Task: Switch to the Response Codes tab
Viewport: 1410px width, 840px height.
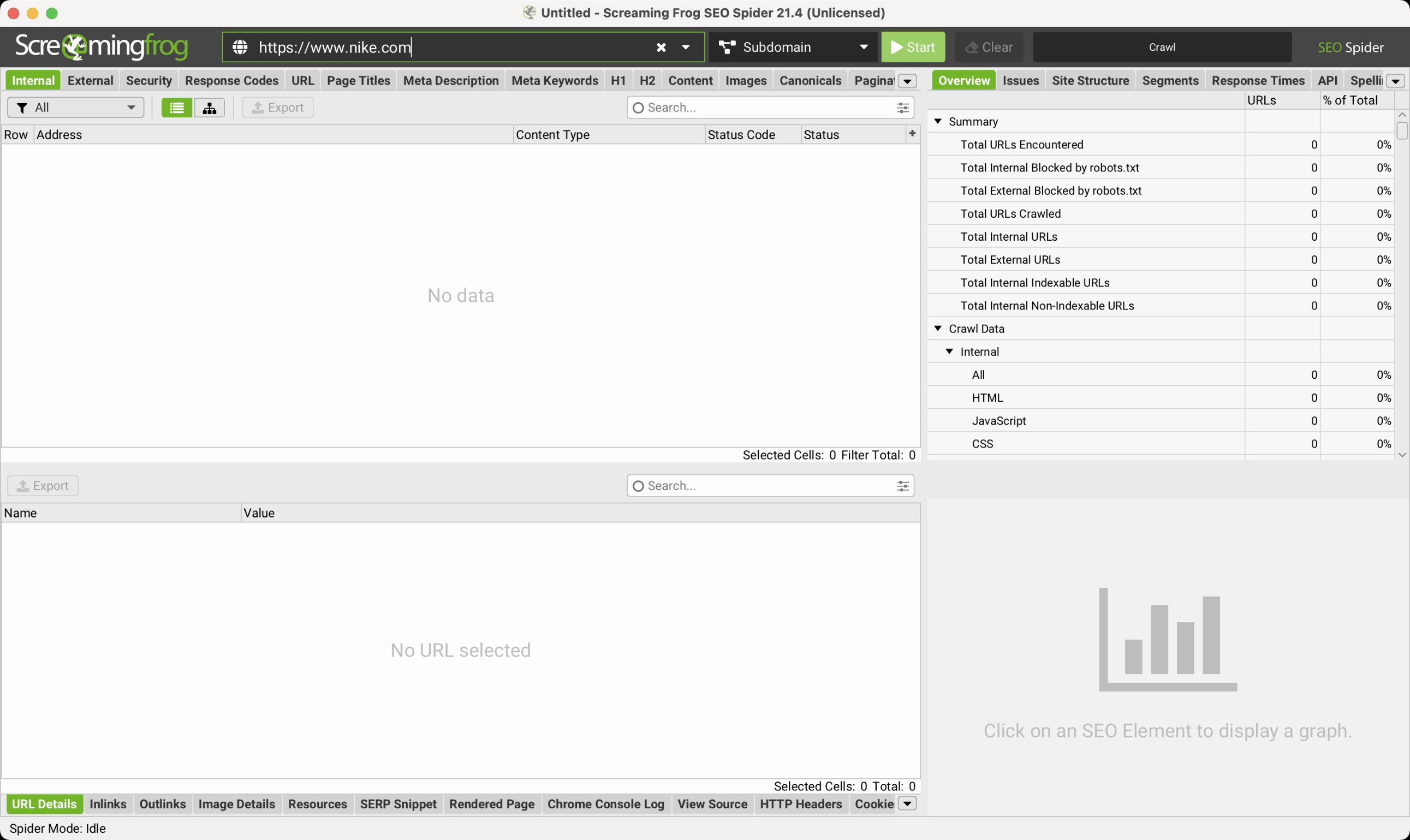Action: pos(231,81)
